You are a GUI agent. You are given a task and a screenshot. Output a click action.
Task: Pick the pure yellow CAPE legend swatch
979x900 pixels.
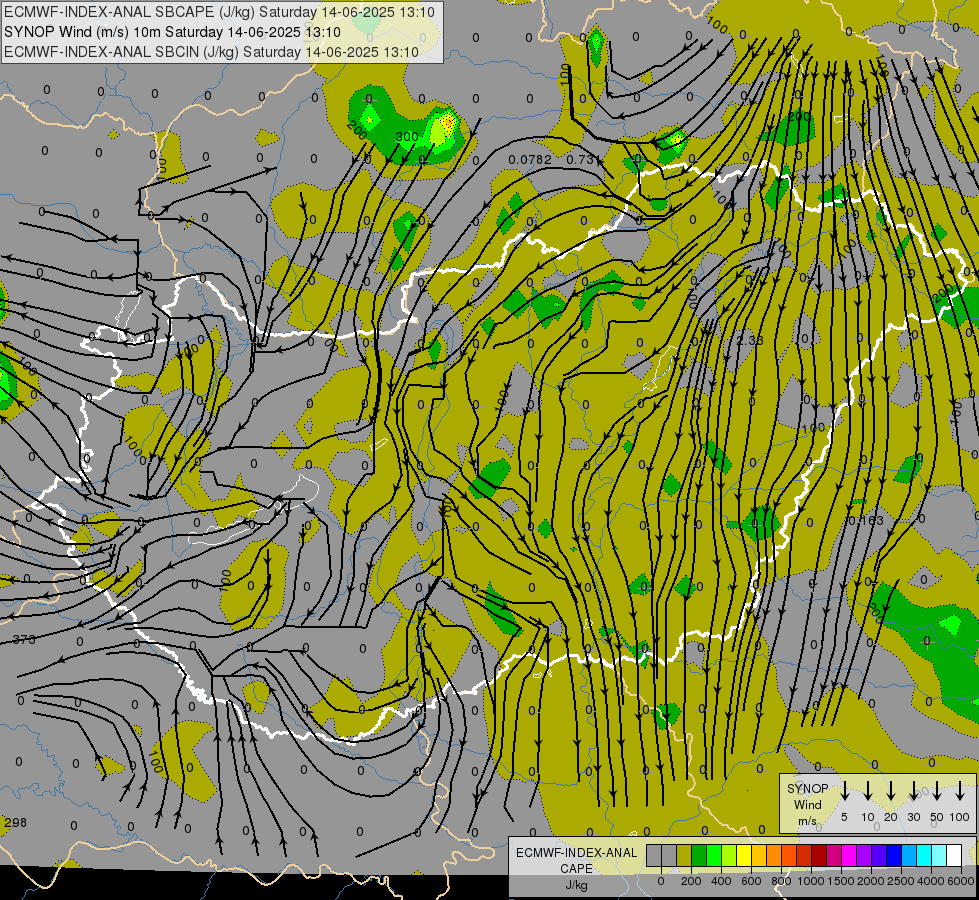[744, 856]
